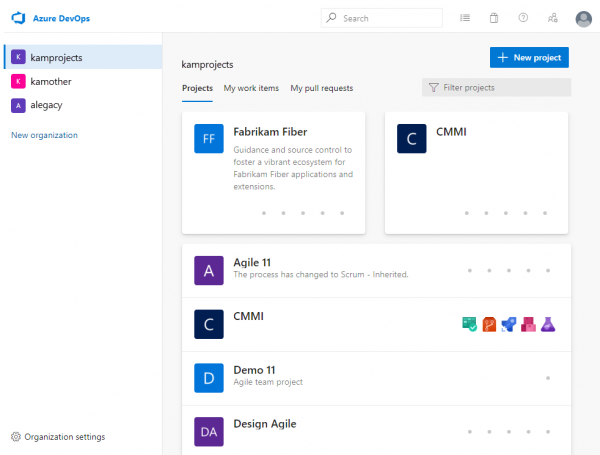This screenshot has width=600, height=455.
Task: Open the Demo 11 project title
Action: [254, 370]
